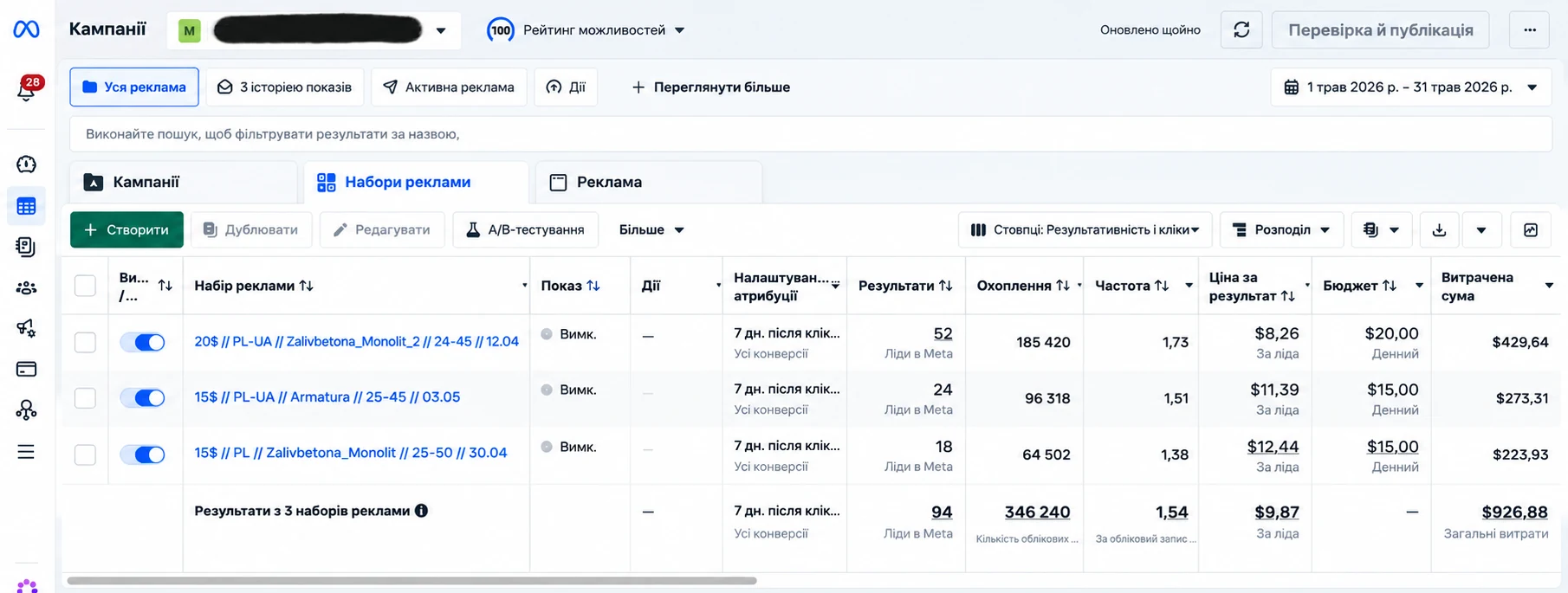Check the box for Zalivbetona_Monolit_2 row
This screenshot has width=1568, height=593.
[x=85, y=342]
